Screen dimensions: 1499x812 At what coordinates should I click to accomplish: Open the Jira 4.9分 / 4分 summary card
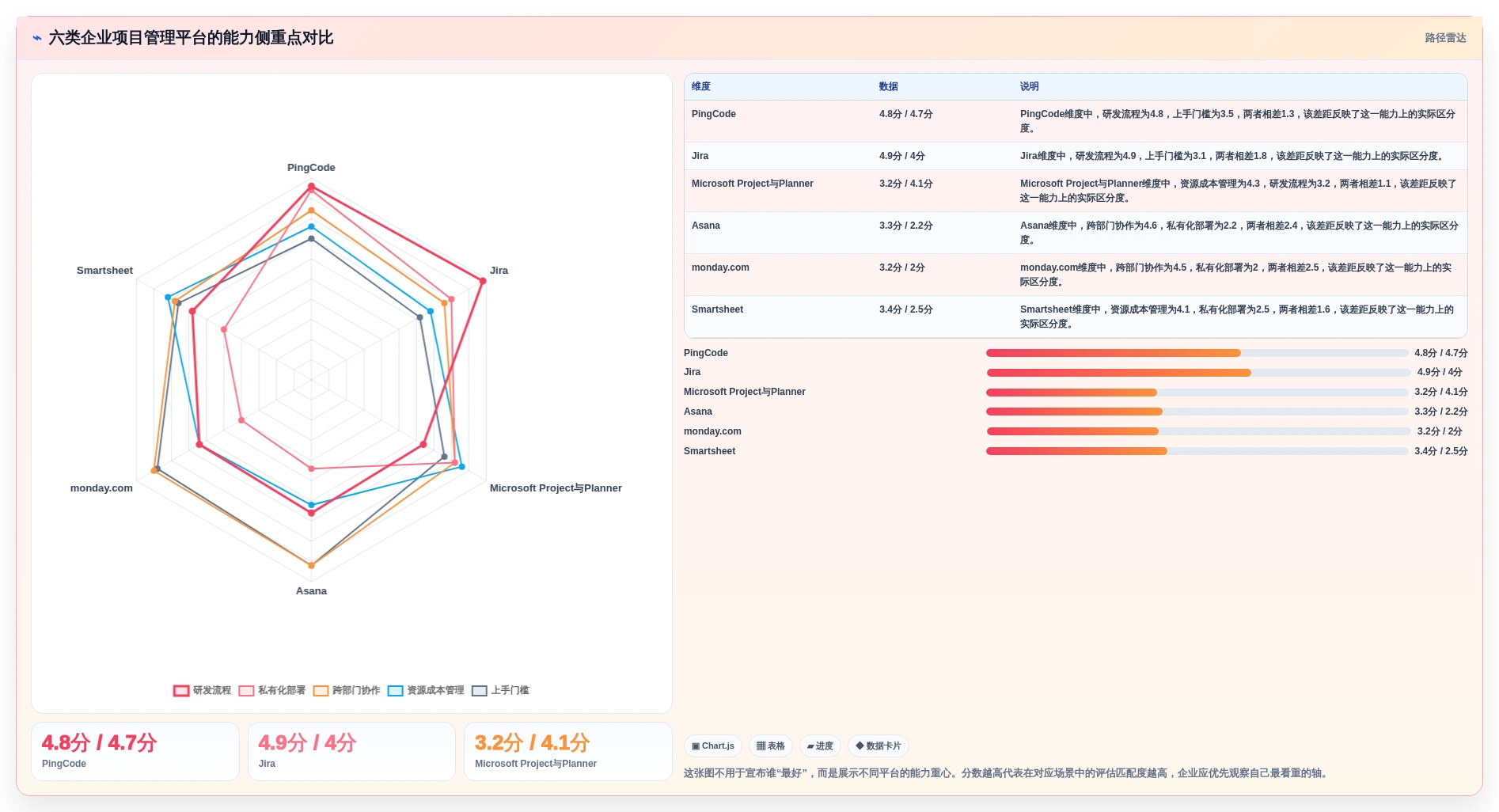click(351, 752)
